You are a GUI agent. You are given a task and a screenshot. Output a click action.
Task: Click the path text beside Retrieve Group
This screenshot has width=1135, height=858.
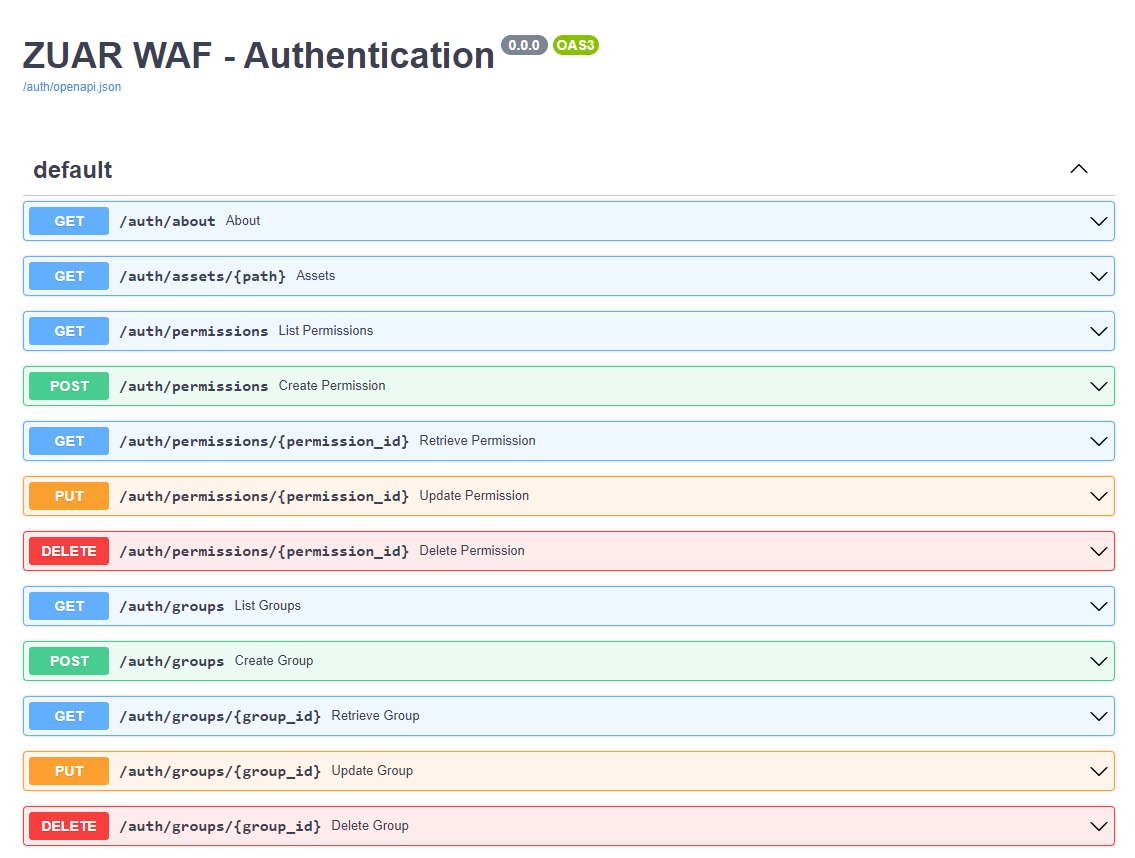220,717
